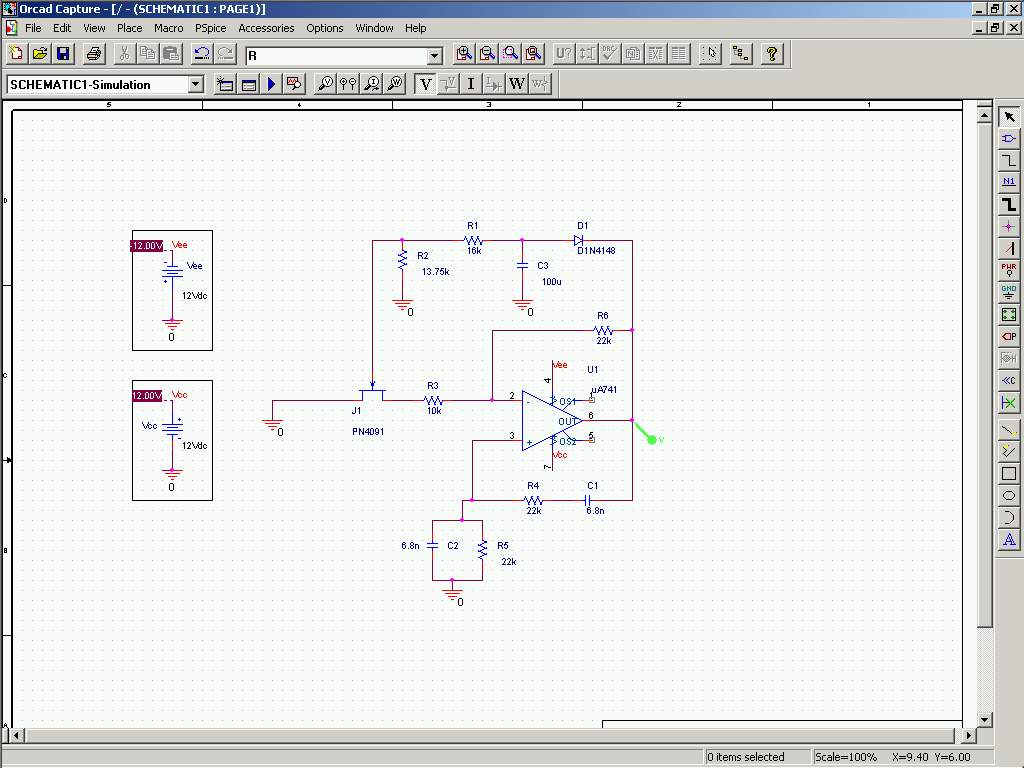Click the Print icon in the toolbar

pos(93,54)
